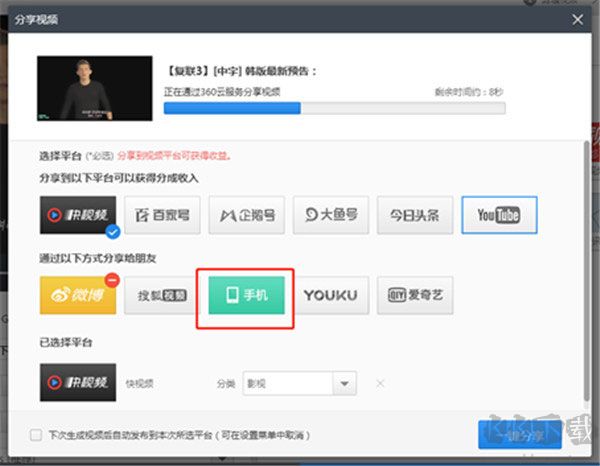Image resolution: width=600 pixels, height=466 pixels.
Task: Select the 快视频 platform tile
Action: click(x=78, y=215)
